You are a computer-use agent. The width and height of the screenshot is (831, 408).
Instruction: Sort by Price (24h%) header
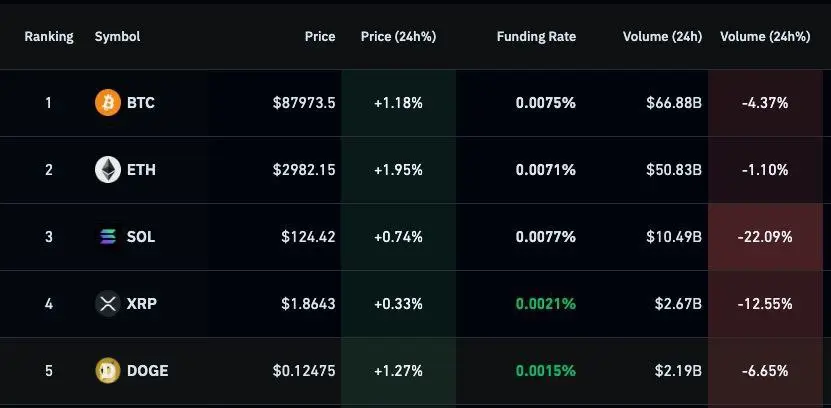tap(398, 37)
